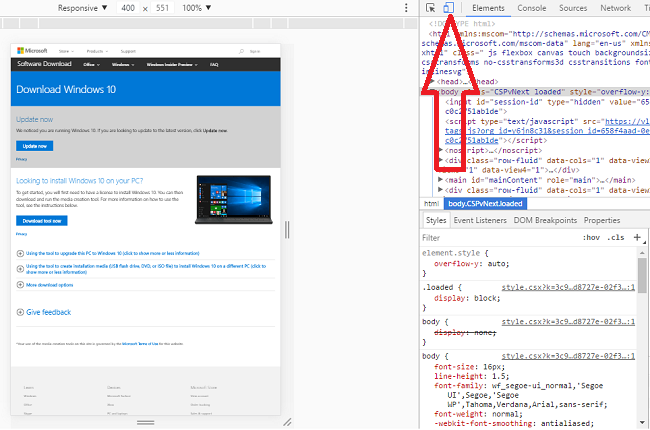This screenshot has width=650, height=430.
Task: Expand the head element node
Action: [432, 82]
